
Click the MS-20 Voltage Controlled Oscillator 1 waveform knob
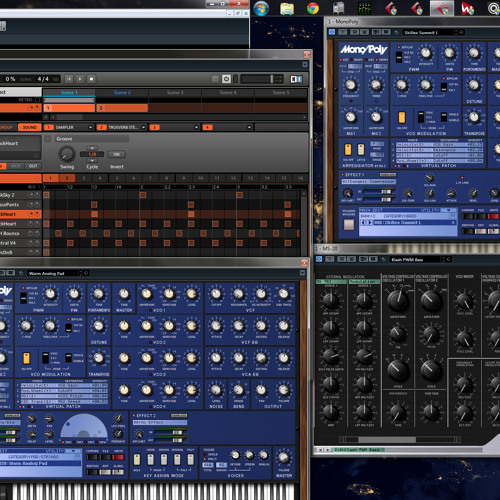[398, 301]
